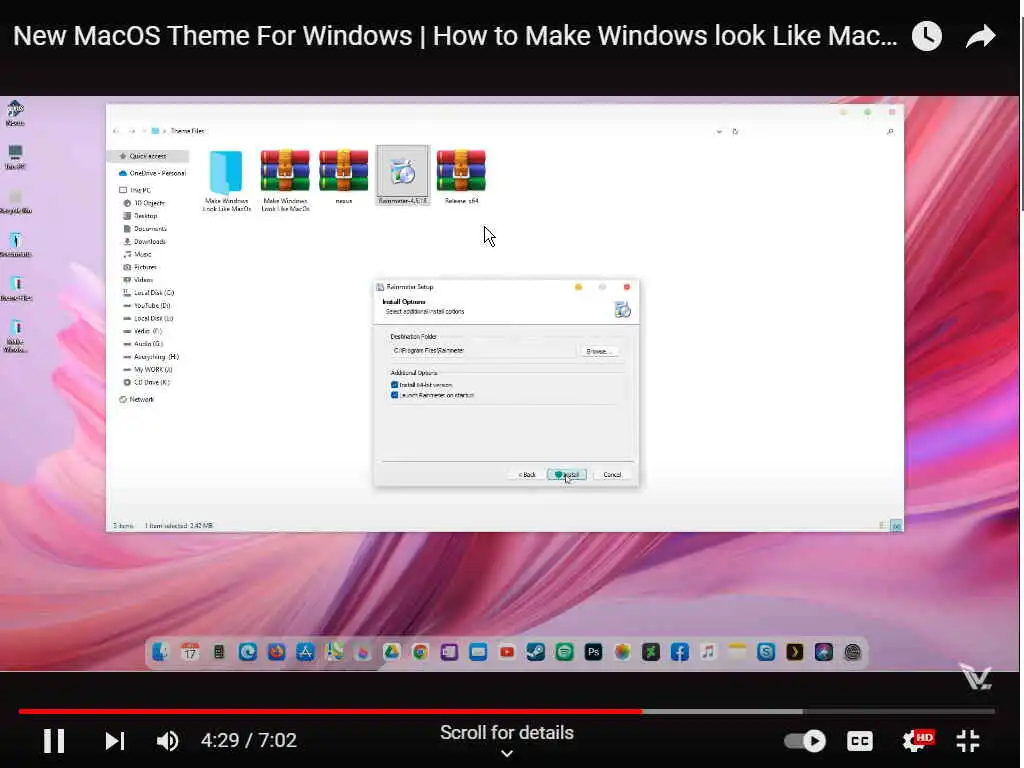Open Local Disk (C:) drive
This screenshot has width=1024, height=768.
click(x=149, y=293)
